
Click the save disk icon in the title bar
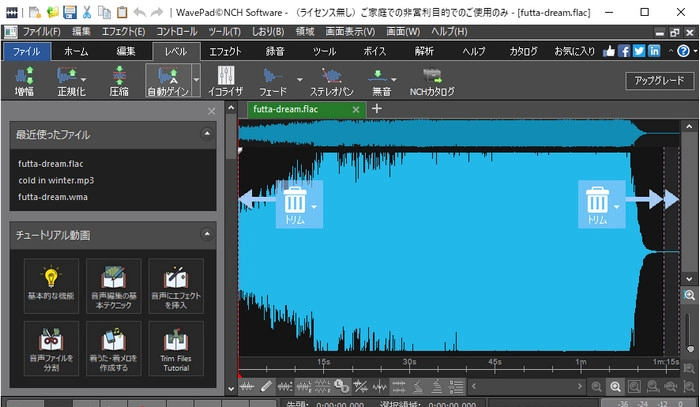69,13
